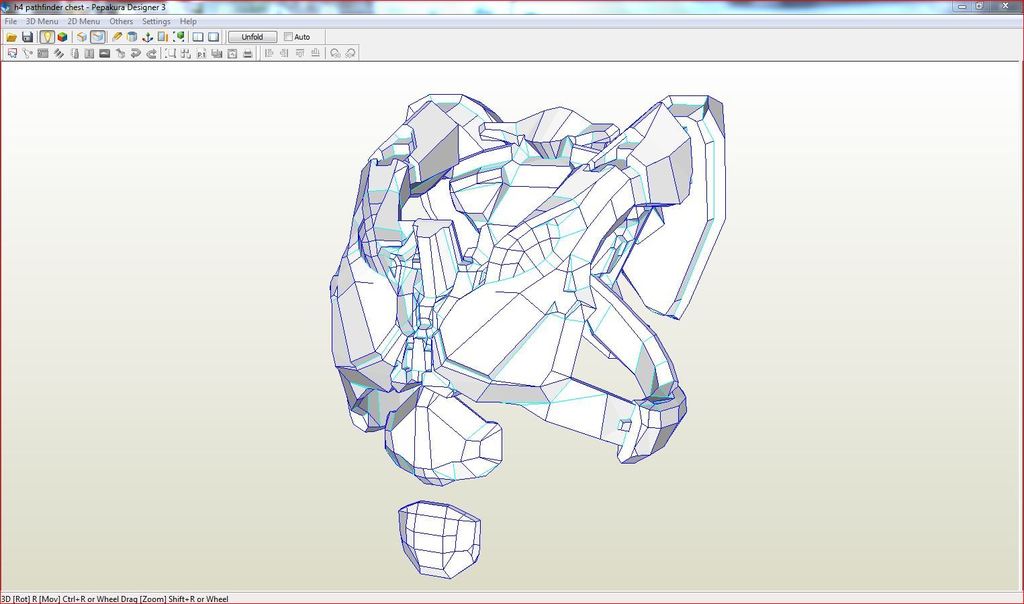Enable the Auto checkbox
Screen dimensions: 1024x604
click(x=289, y=37)
